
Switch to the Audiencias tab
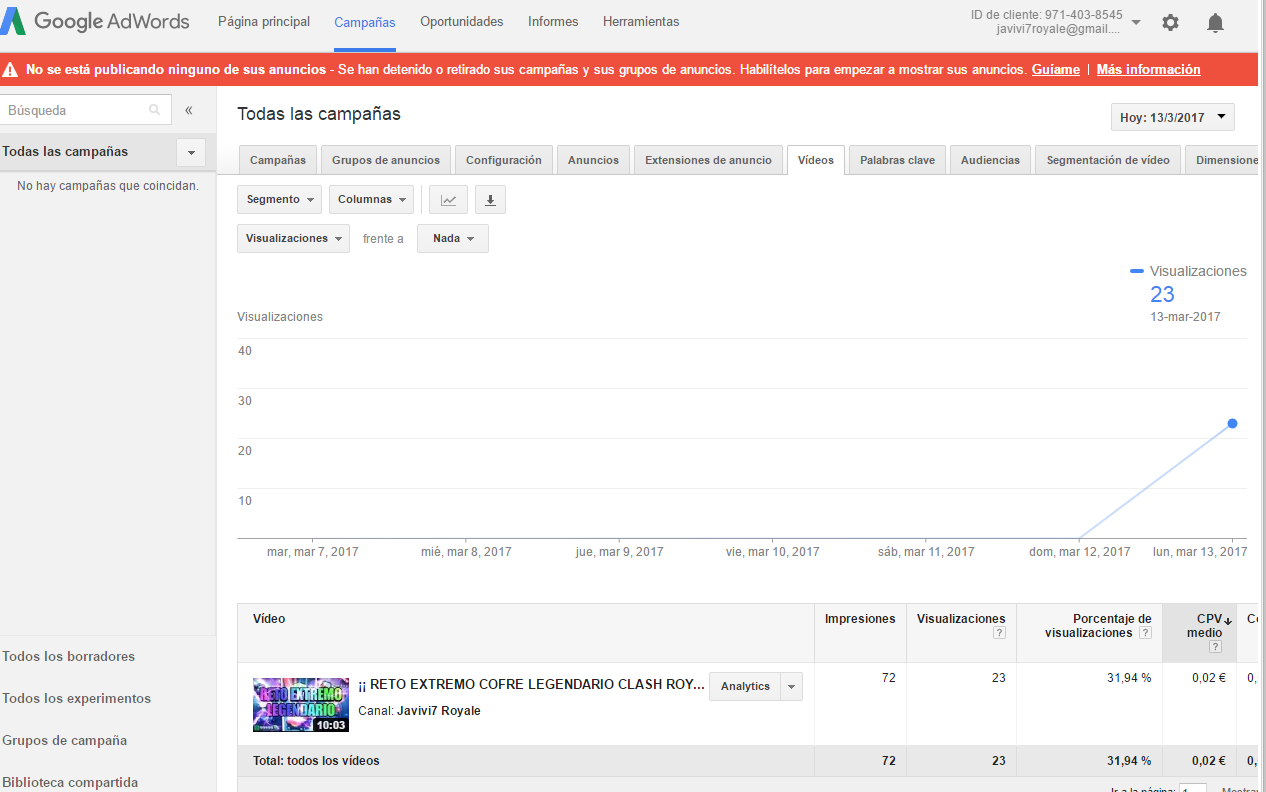tap(990, 160)
